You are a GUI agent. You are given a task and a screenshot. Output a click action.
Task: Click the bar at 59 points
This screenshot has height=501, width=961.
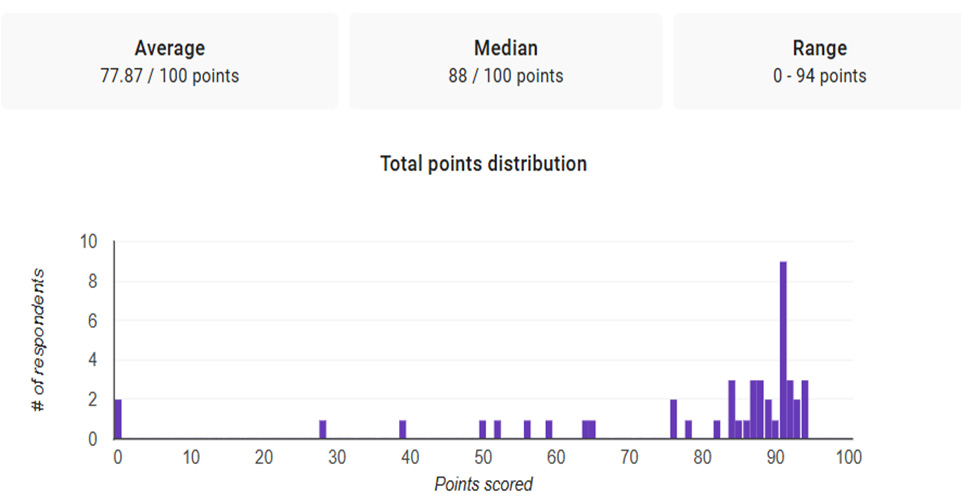tap(549, 429)
